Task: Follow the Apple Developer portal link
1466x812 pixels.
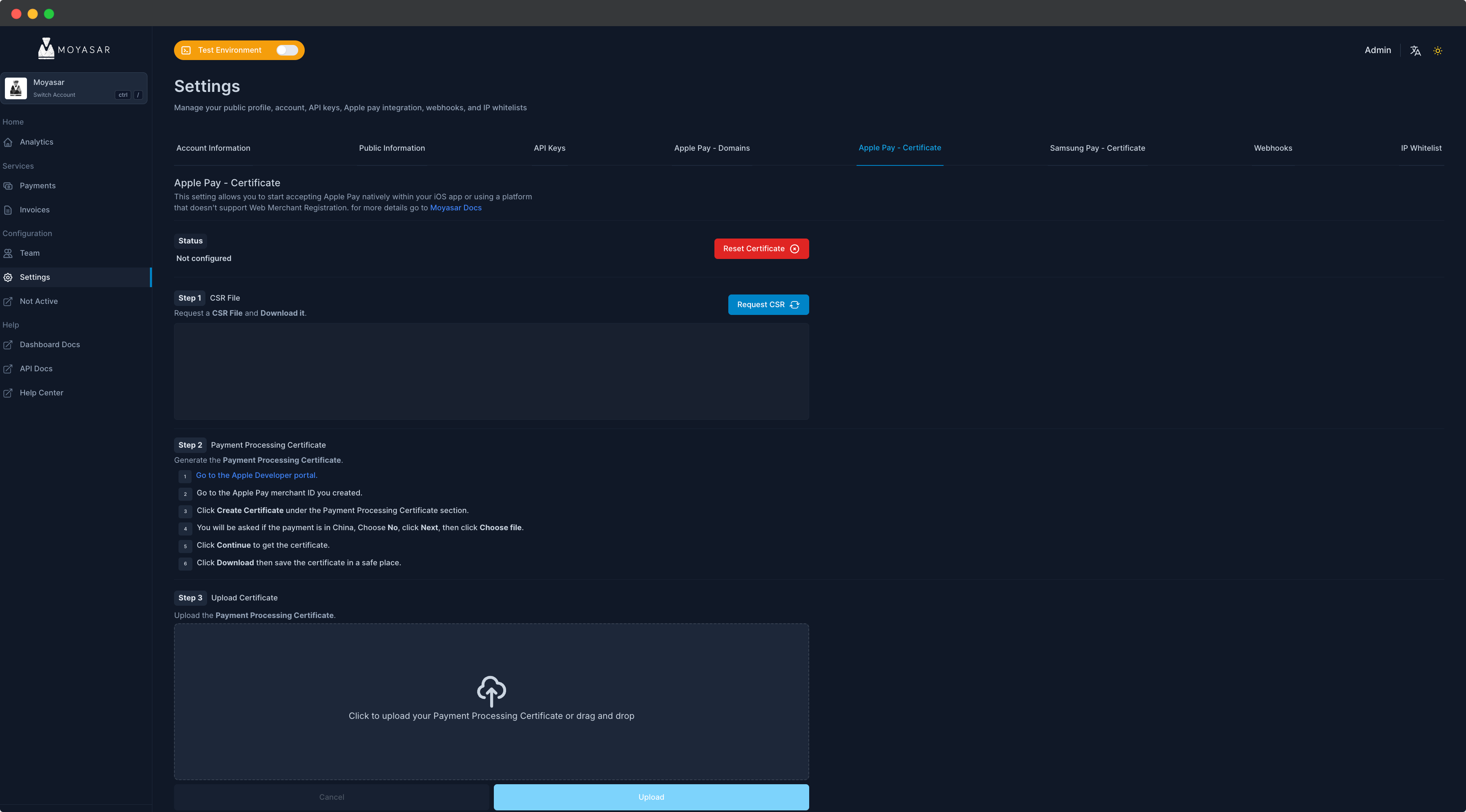Action: tap(256, 475)
